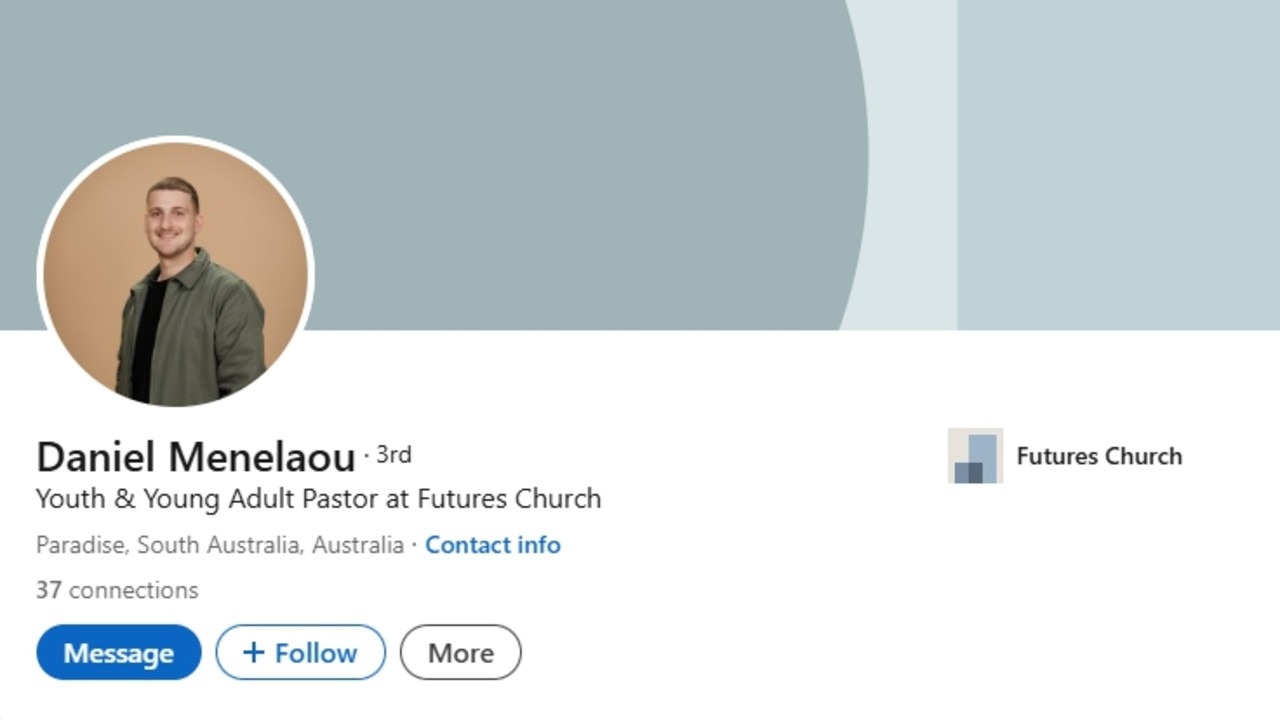This screenshot has width=1280, height=720.
Task: View the 37 connections count
Action: coord(117,590)
